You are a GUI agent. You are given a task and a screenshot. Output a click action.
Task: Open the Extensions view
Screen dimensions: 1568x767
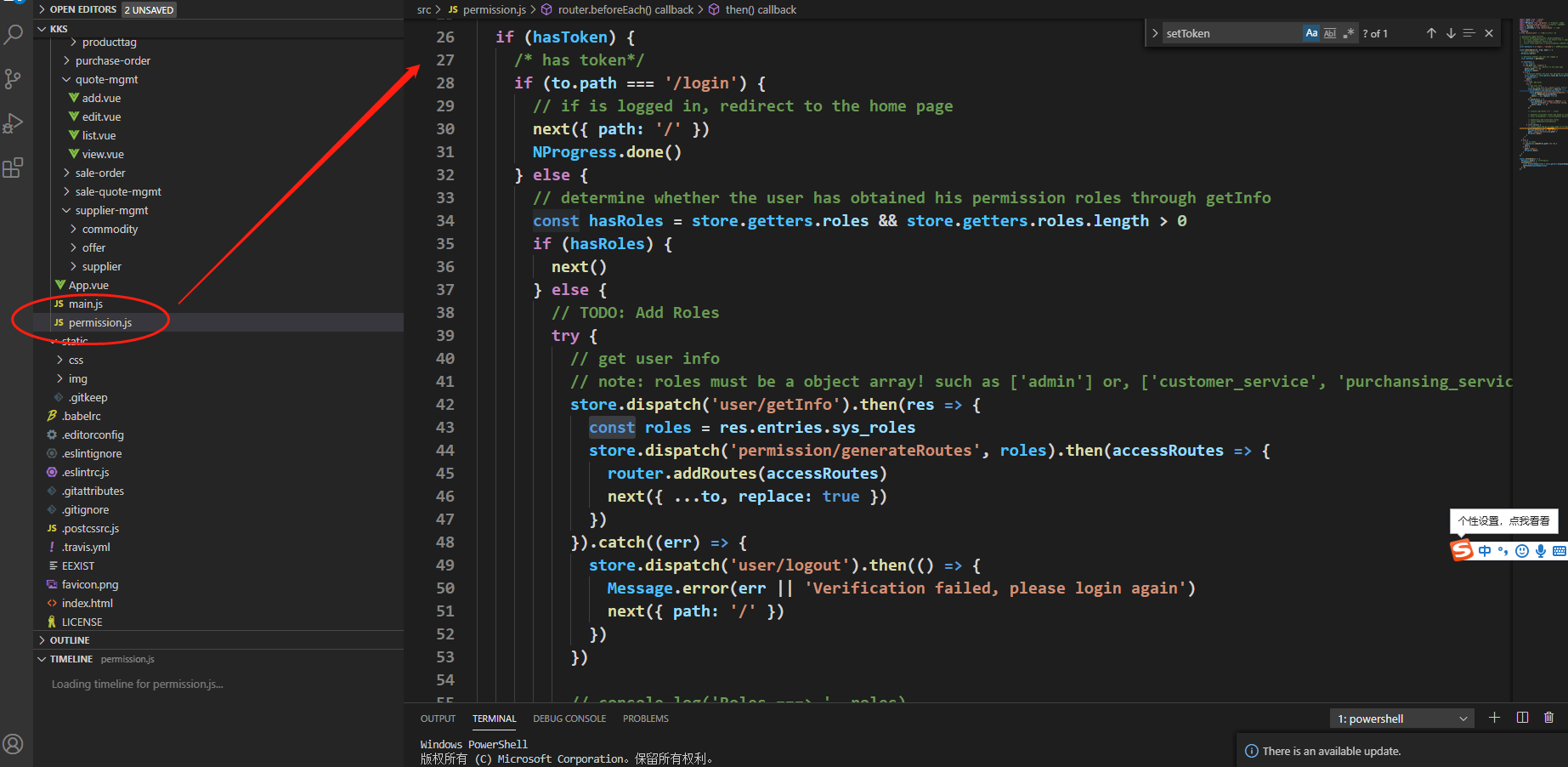(x=14, y=168)
